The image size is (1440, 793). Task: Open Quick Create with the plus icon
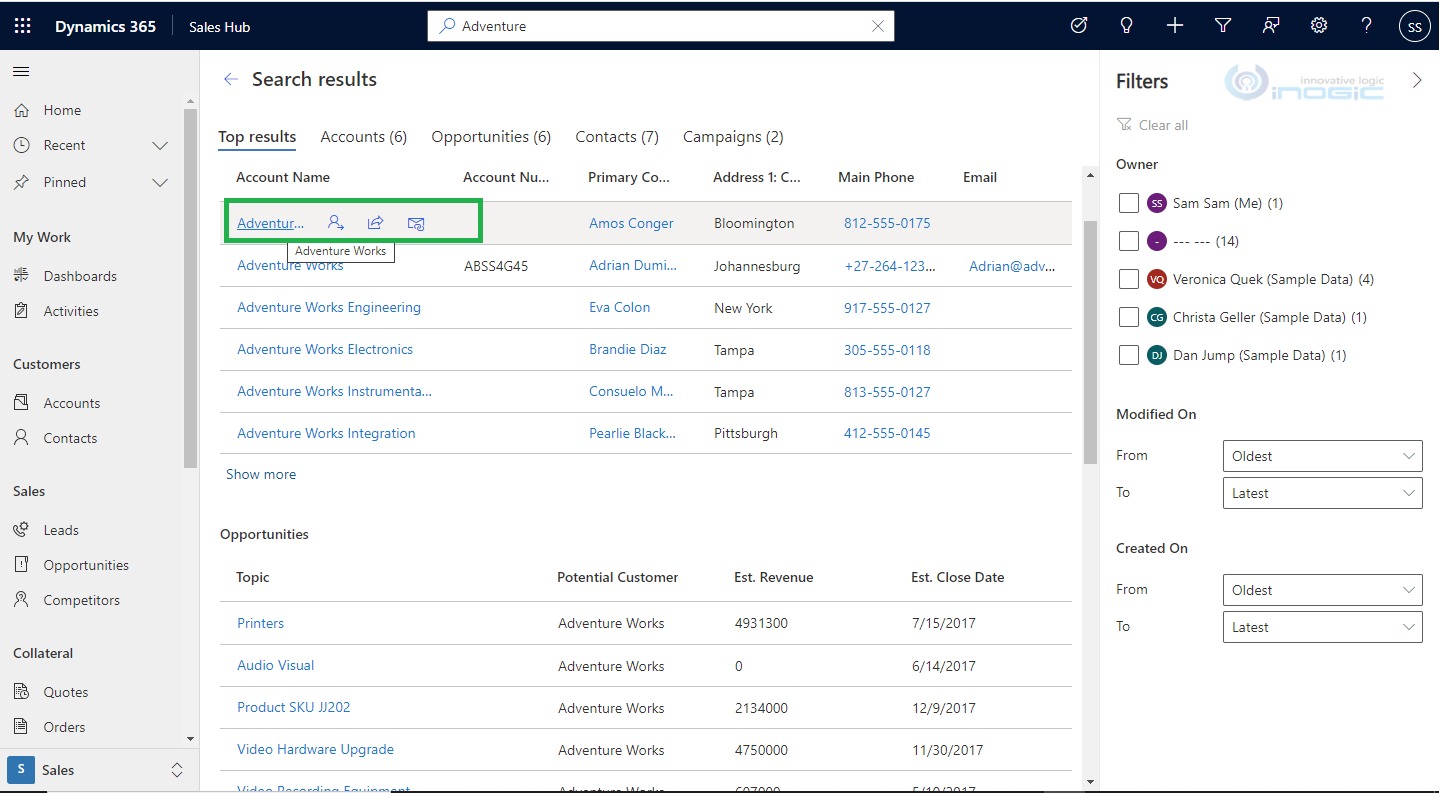1174,25
